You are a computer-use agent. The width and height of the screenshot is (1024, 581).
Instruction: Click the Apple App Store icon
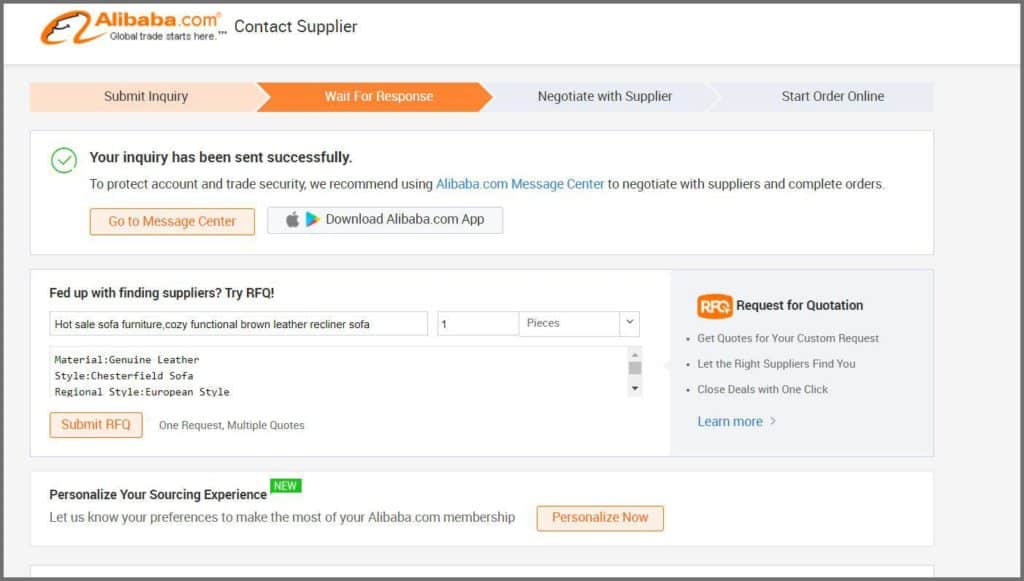pos(293,219)
